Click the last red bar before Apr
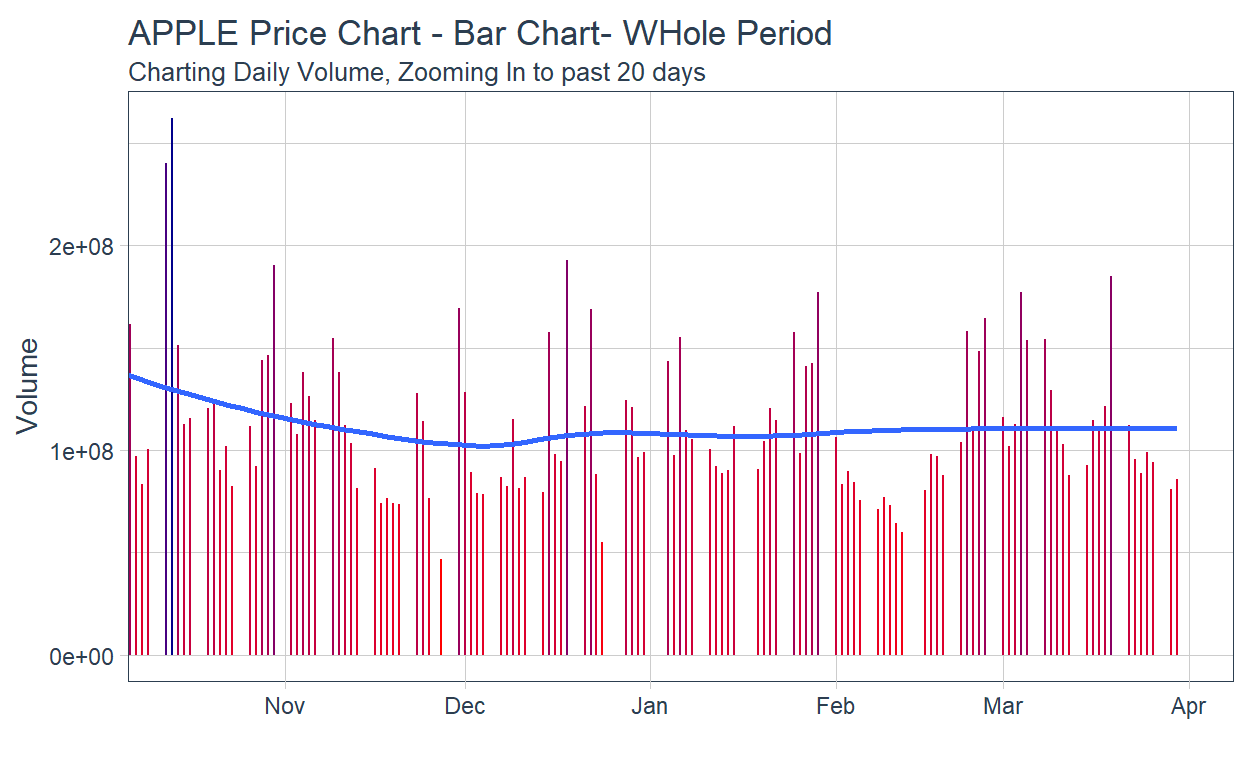This screenshot has width=1248, height=768. click(x=1177, y=570)
